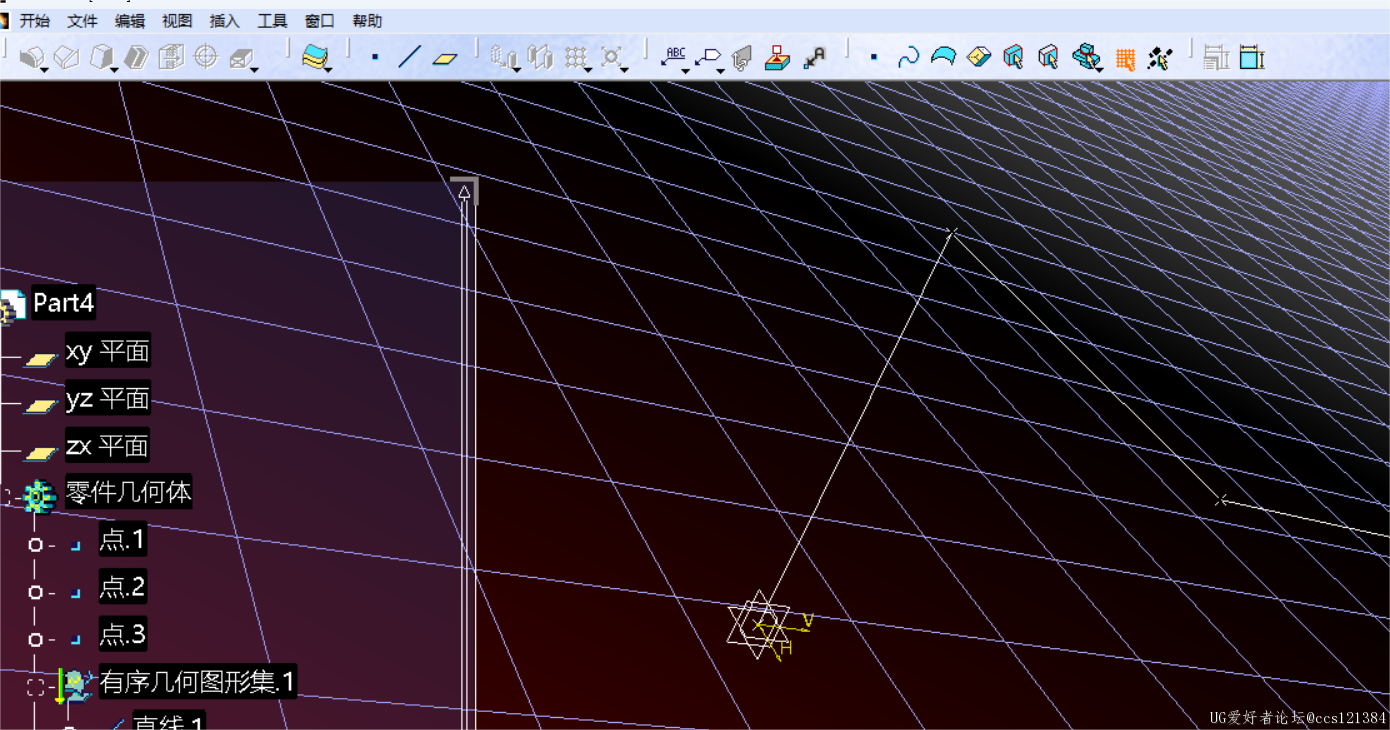The width and height of the screenshot is (1390, 730).
Task: Select the yellow Plane tool
Action: tap(445, 58)
